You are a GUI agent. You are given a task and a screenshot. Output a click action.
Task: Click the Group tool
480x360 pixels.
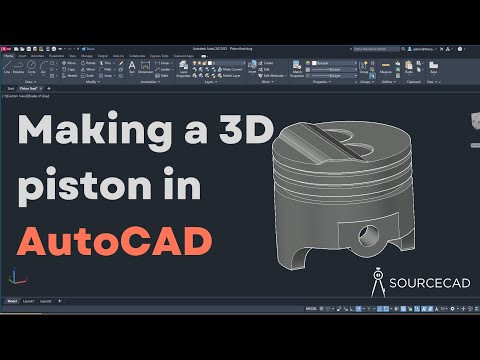(x=364, y=67)
